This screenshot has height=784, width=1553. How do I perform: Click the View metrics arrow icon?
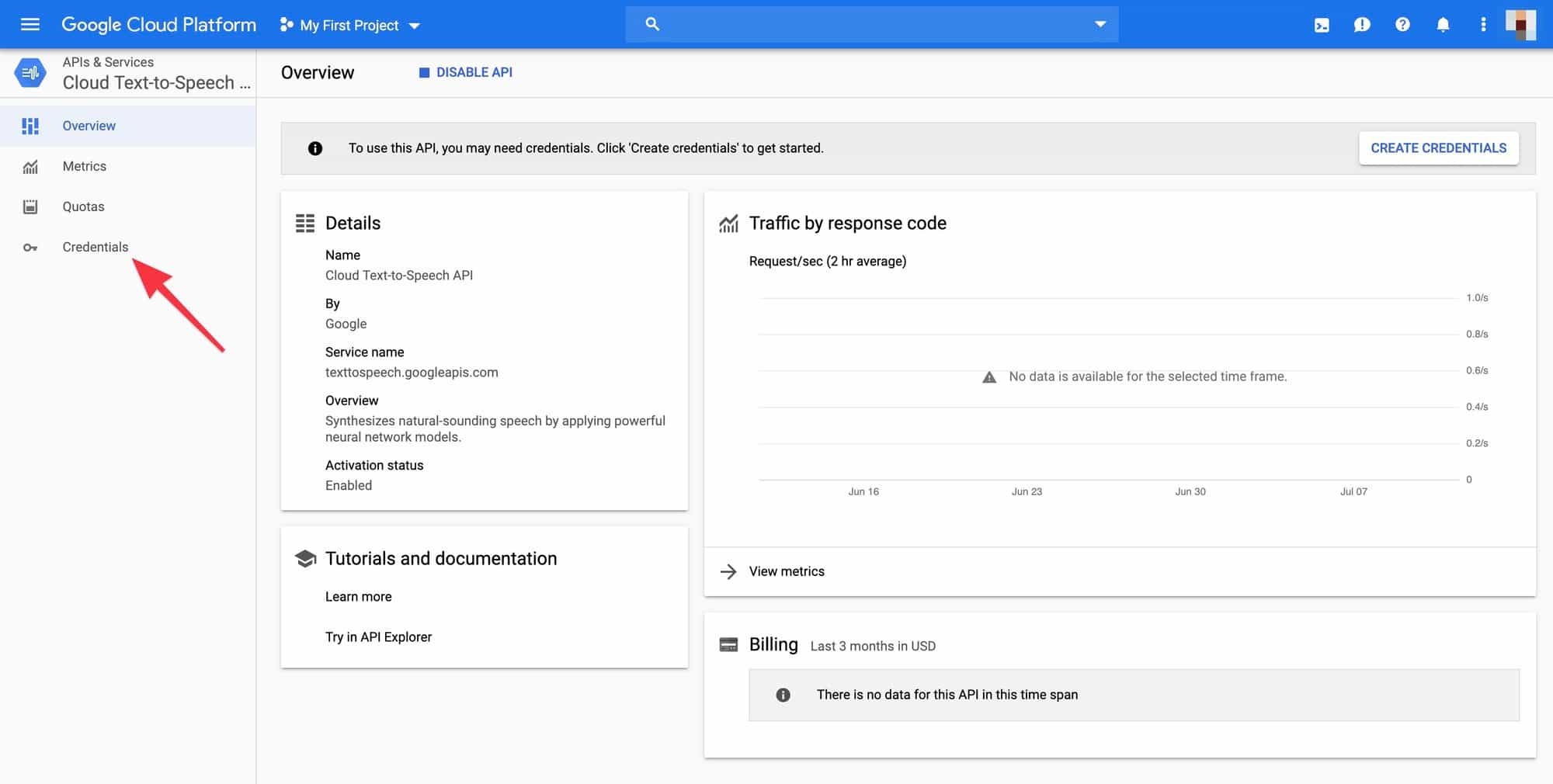click(728, 572)
